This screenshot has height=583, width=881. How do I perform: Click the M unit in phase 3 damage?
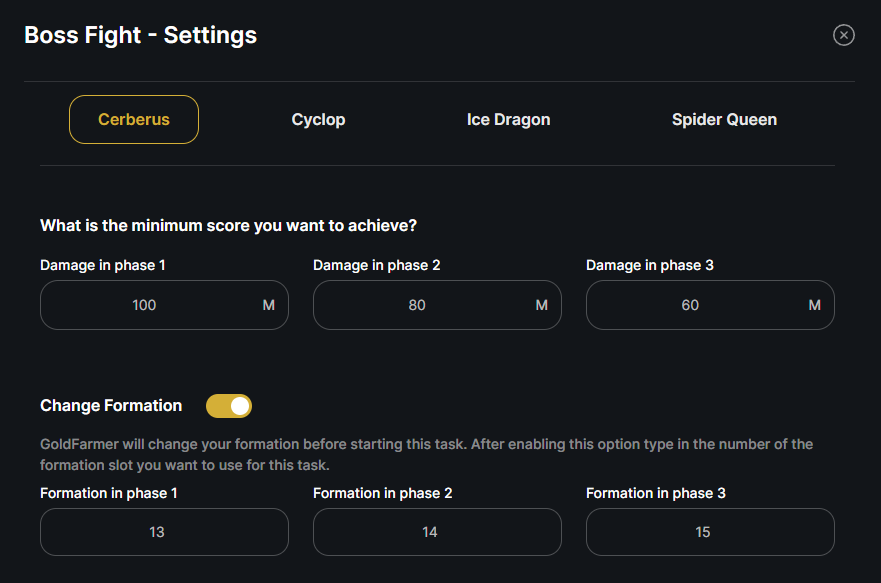815,305
